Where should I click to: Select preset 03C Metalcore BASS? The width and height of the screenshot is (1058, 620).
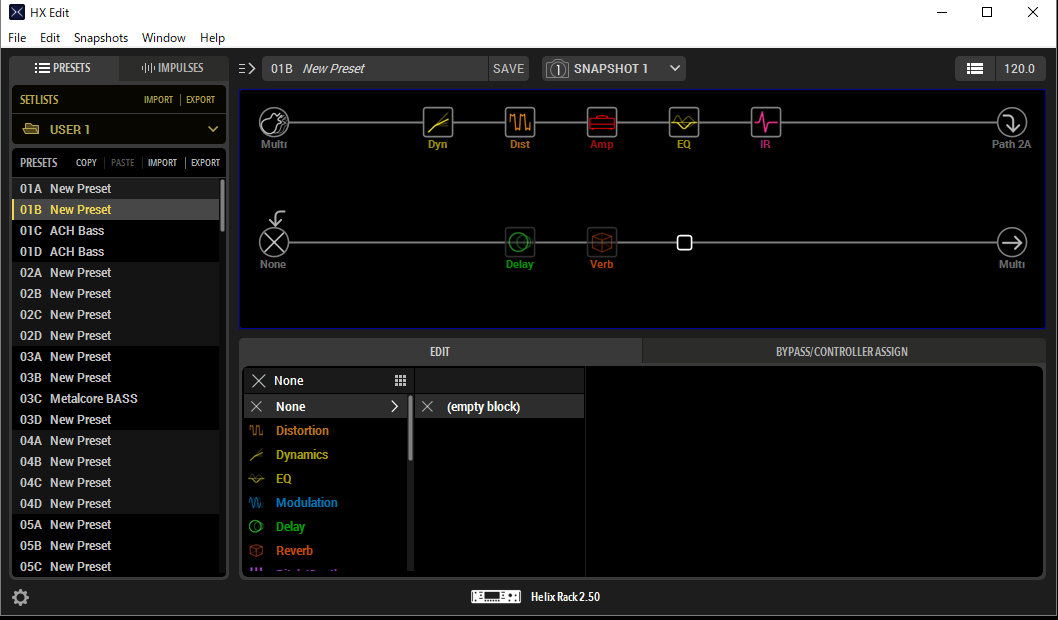click(115, 399)
